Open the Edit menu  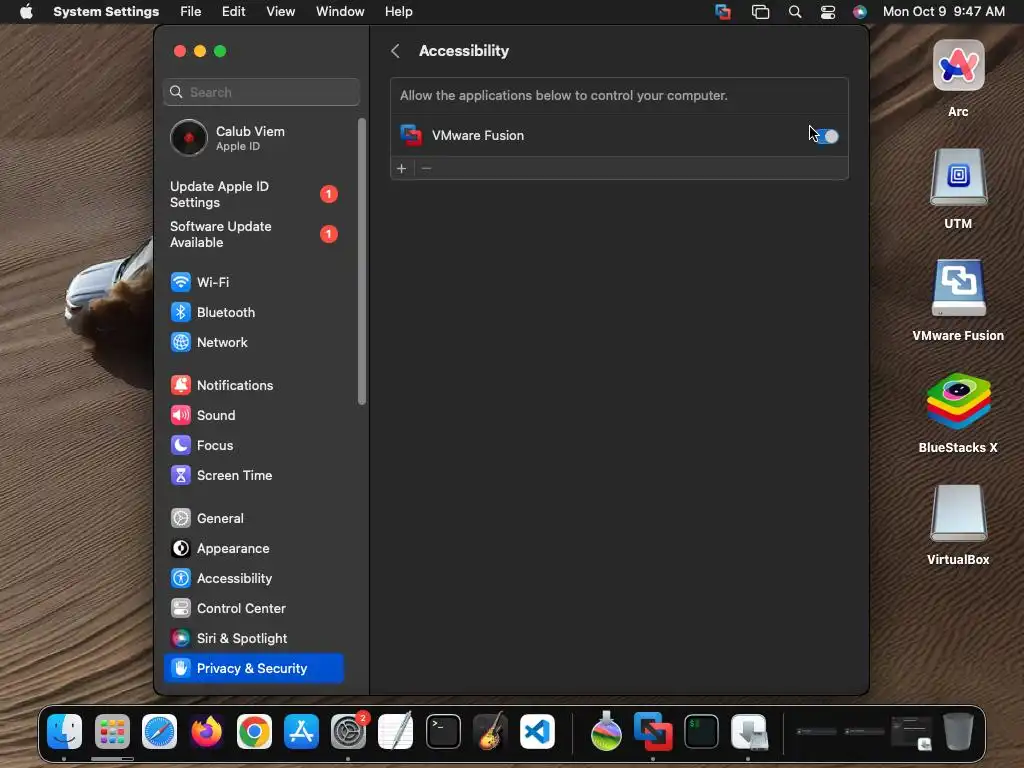click(x=233, y=12)
